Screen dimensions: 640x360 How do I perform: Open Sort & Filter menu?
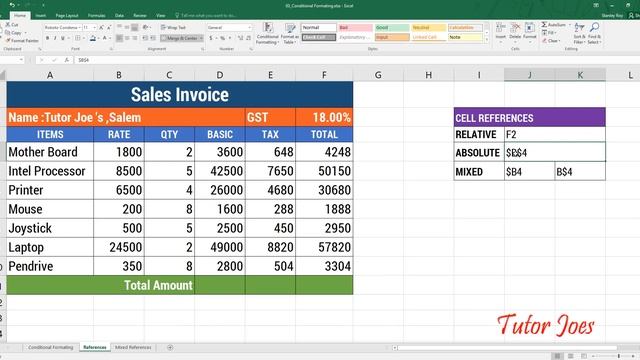580,33
